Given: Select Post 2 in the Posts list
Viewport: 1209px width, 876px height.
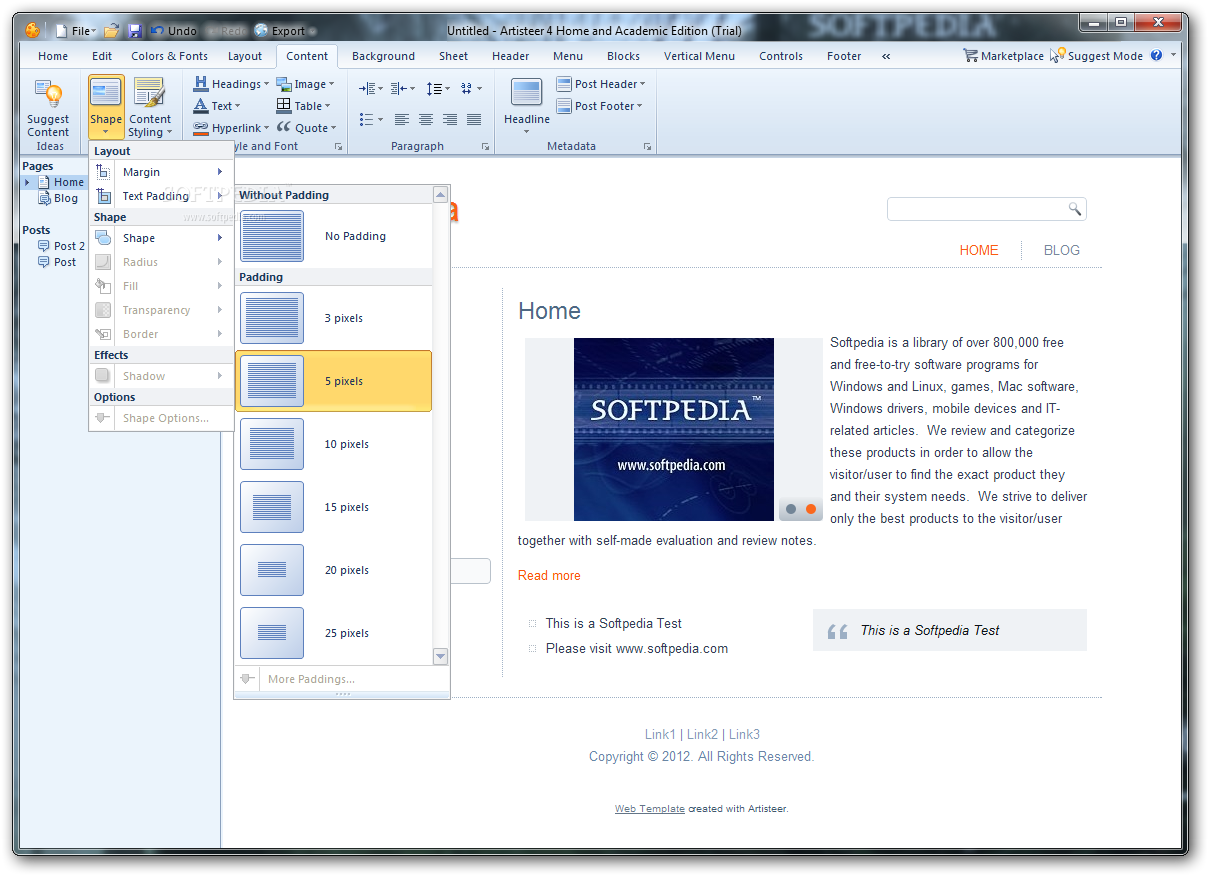Looking at the screenshot, I should tap(61, 246).
